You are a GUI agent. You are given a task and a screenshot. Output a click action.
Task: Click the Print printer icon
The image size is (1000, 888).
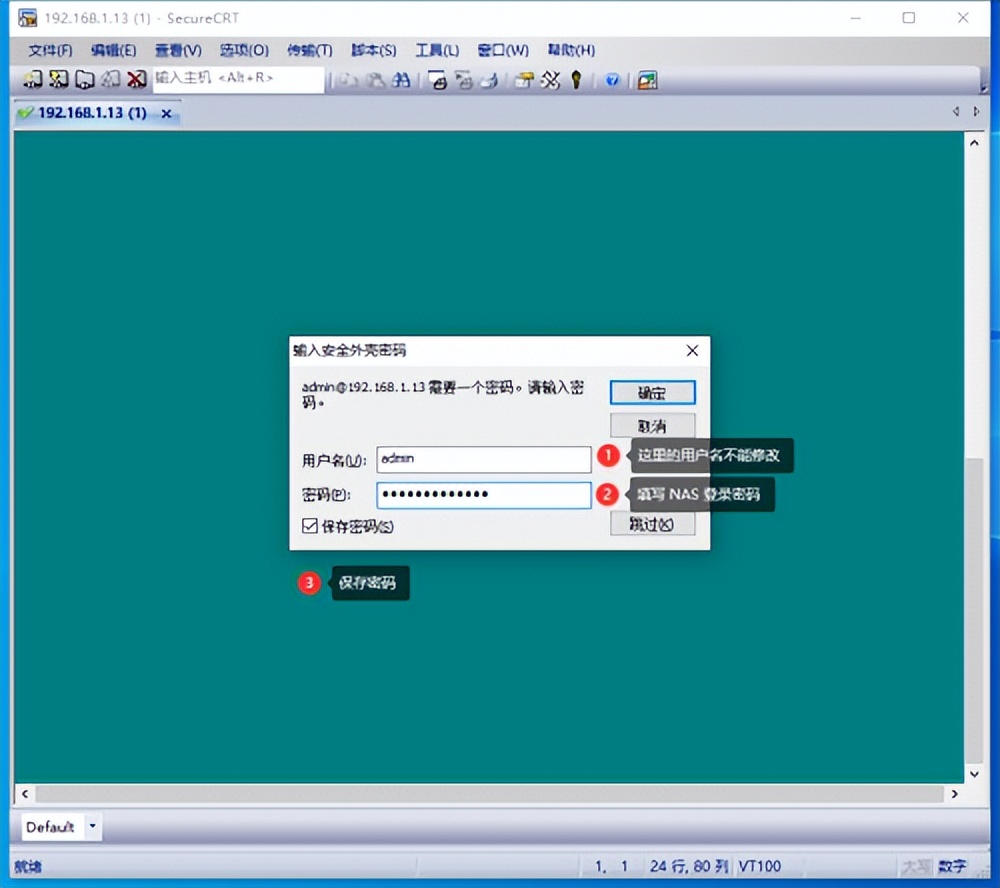click(438, 81)
